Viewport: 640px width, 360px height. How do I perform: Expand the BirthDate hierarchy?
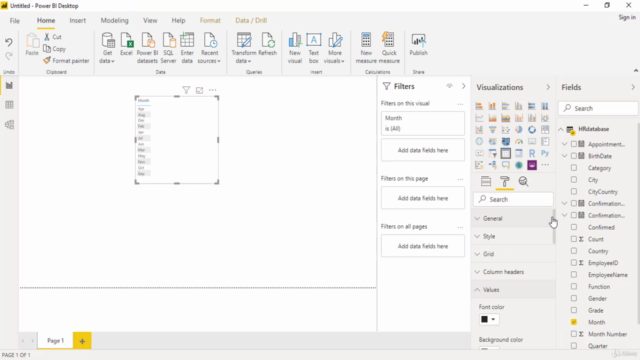[564, 156]
